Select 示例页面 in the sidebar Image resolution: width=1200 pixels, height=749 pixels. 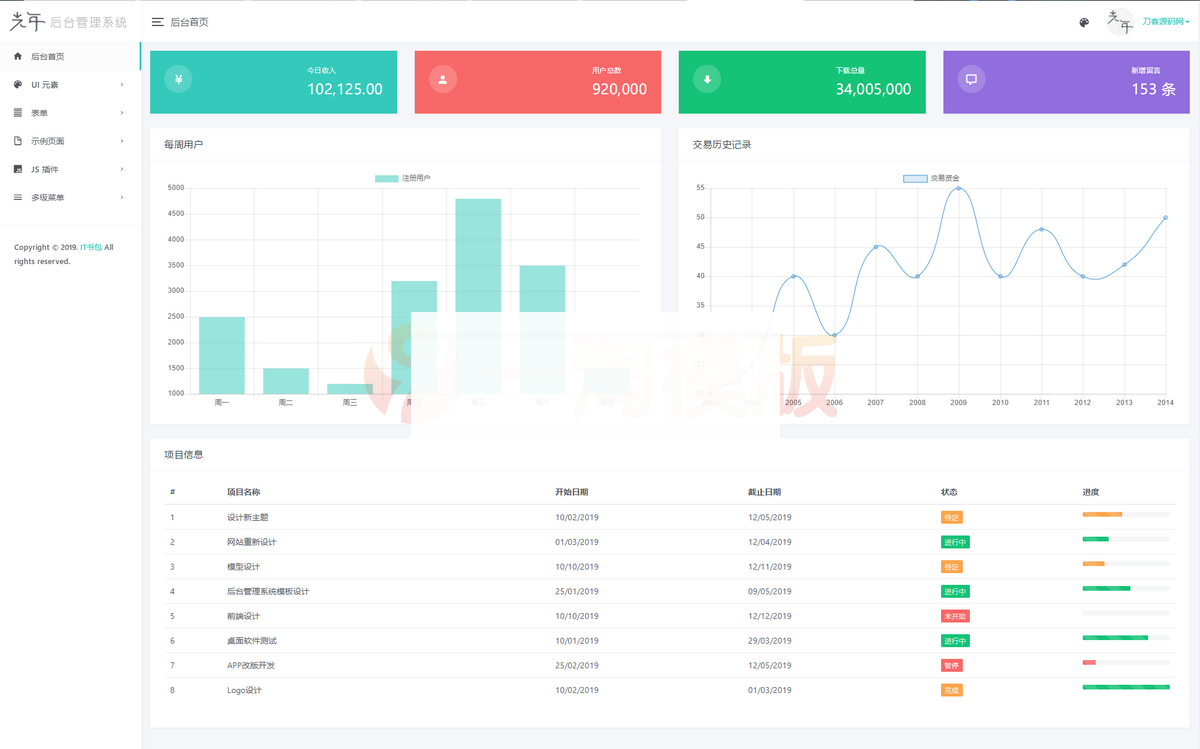pos(48,141)
